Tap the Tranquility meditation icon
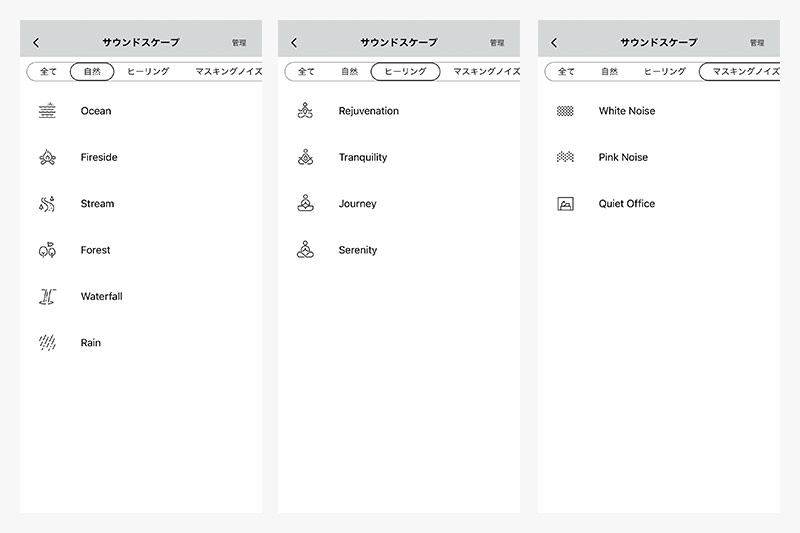This screenshot has height=533, width=800. pyautogui.click(x=305, y=157)
